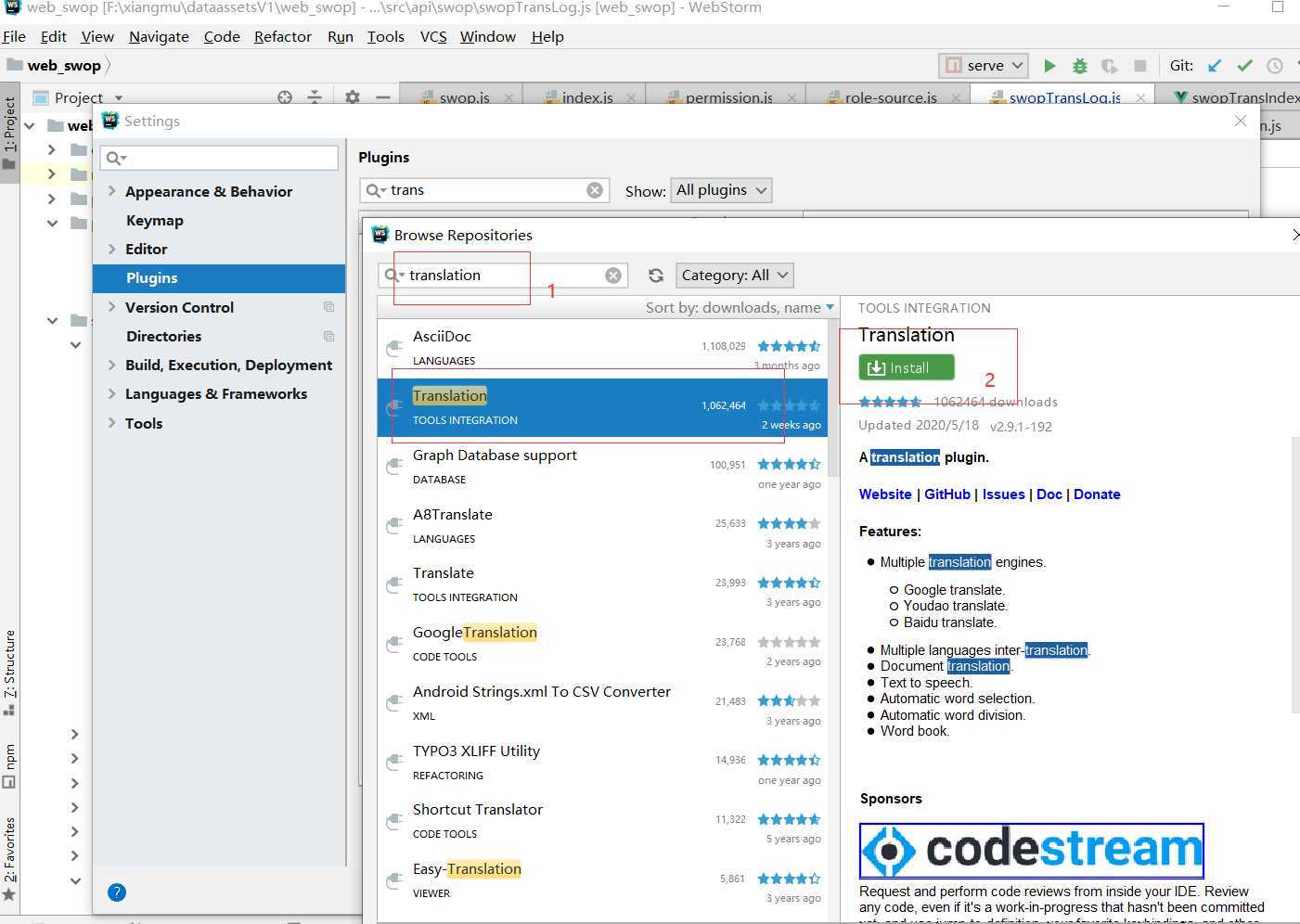The width and height of the screenshot is (1300, 924).
Task: Expand the Editor settings section
Action: tap(111, 249)
